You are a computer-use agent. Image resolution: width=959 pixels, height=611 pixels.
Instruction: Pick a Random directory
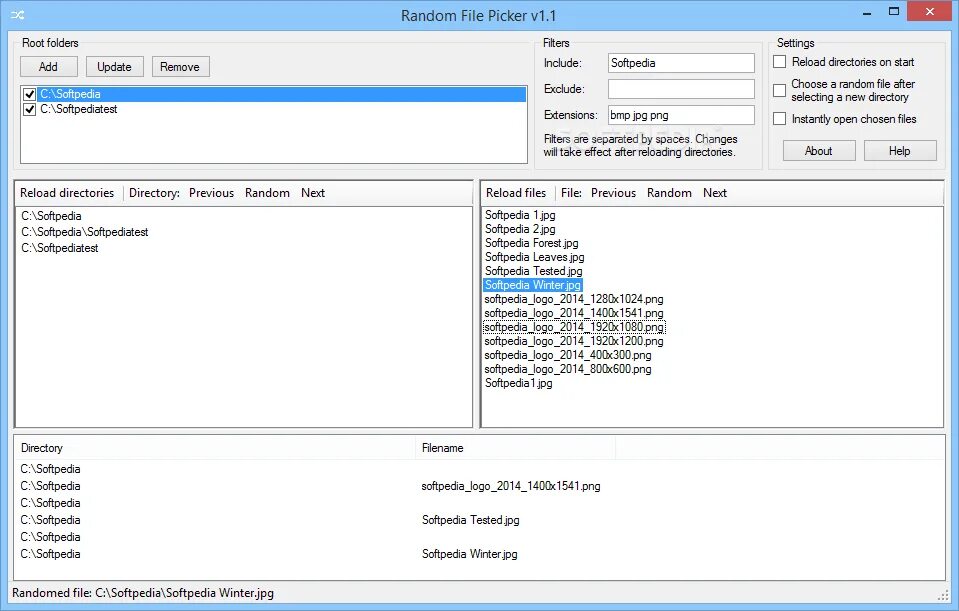coord(267,193)
